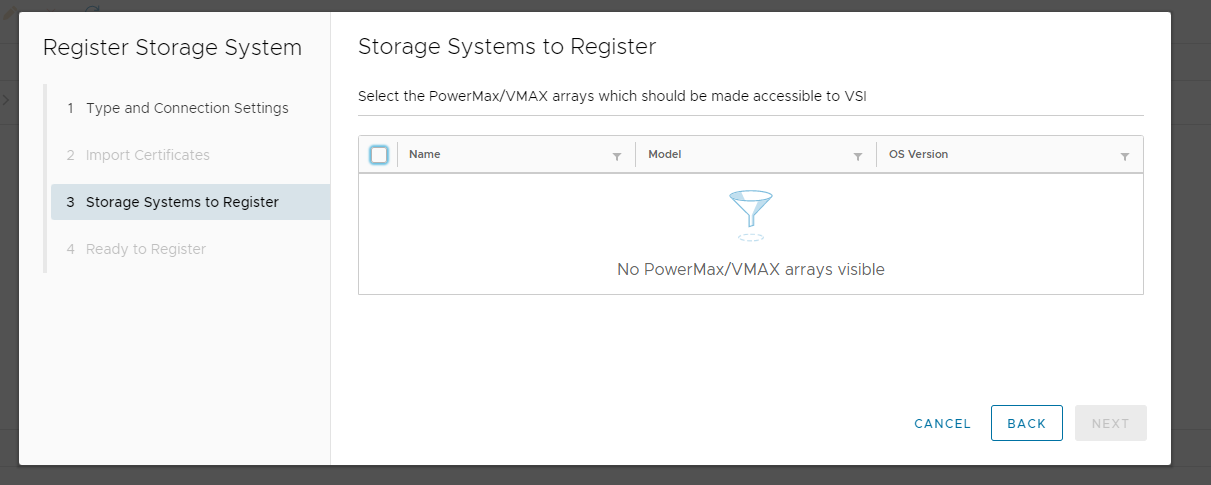Select step 3 Storage Systems to Register
1211x485 pixels.
pyautogui.click(x=182, y=202)
